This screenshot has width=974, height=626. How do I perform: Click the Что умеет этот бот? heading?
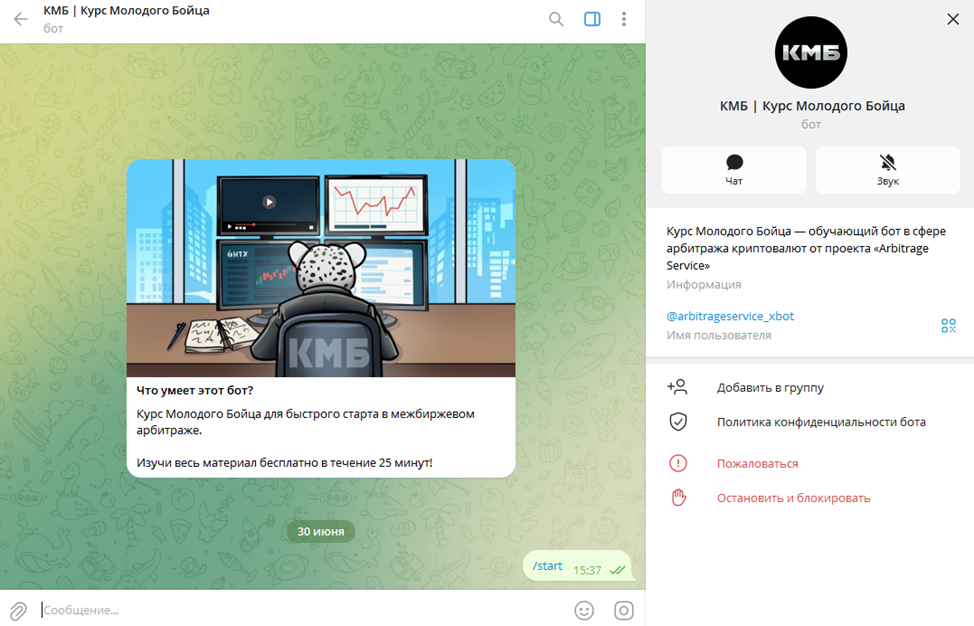tap(194, 391)
